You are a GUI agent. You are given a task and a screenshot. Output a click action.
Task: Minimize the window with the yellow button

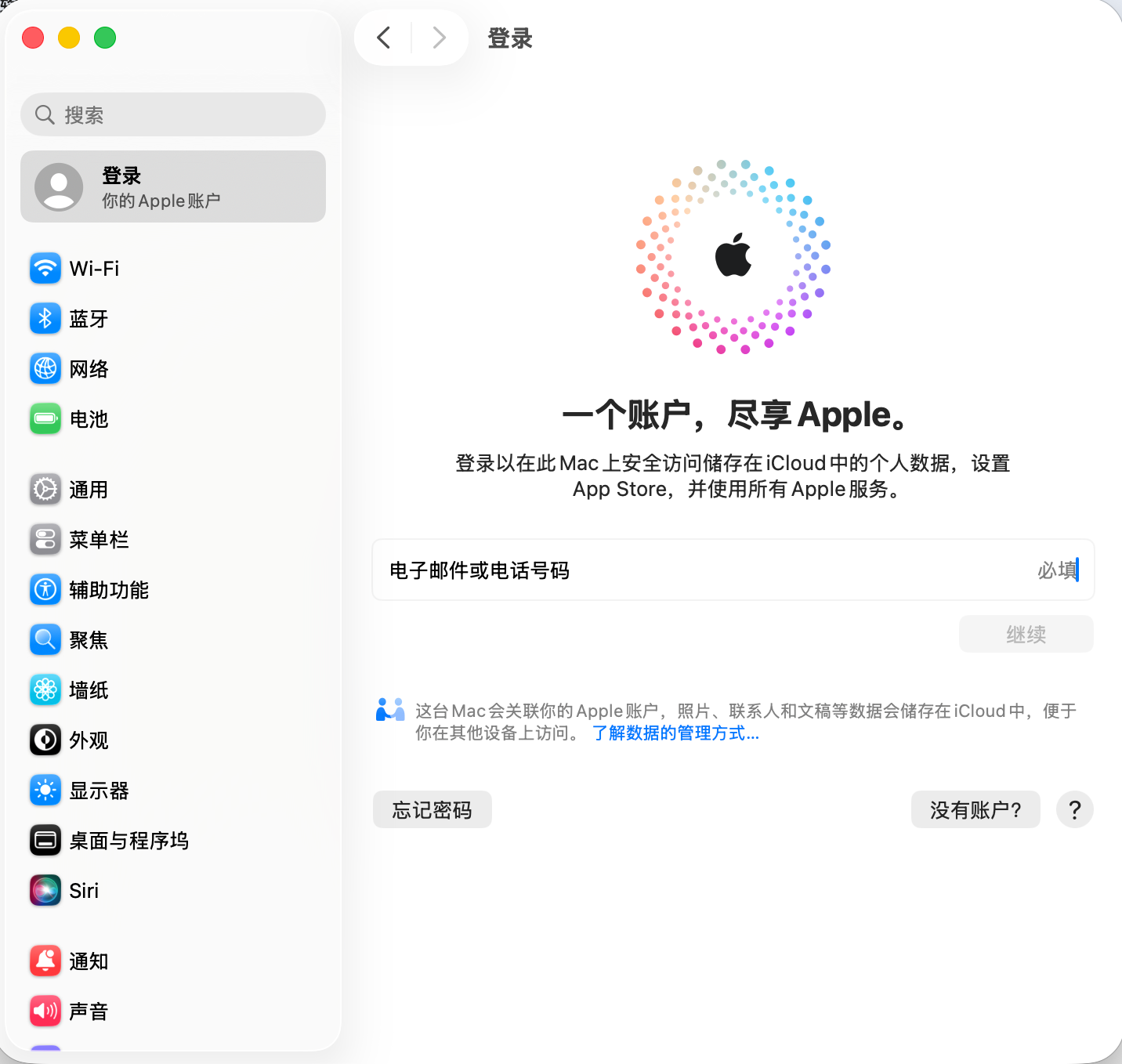coord(69,38)
